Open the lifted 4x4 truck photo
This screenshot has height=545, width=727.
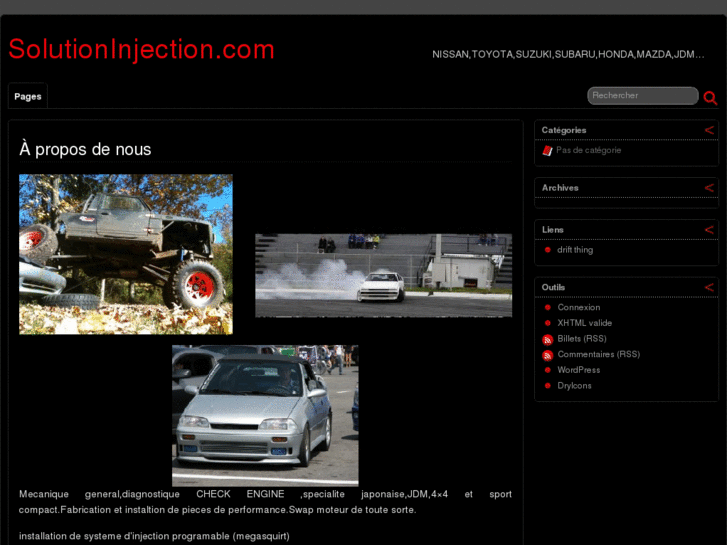[126, 254]
